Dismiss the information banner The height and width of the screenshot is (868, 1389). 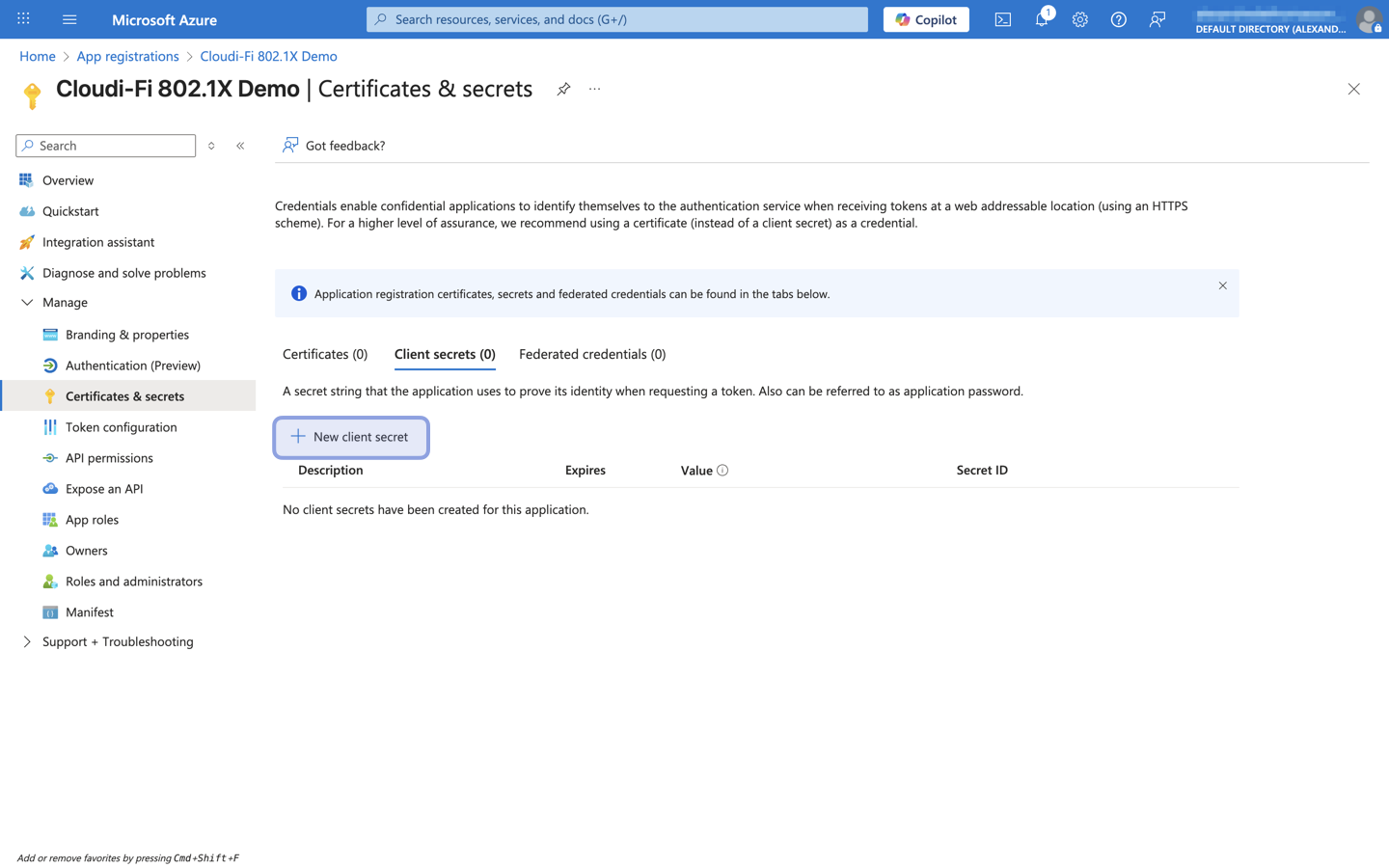point(1222,285)
